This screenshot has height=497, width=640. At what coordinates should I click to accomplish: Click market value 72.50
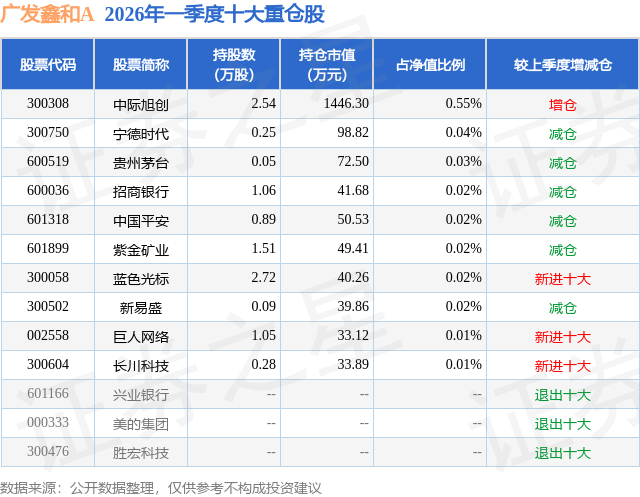353,162
